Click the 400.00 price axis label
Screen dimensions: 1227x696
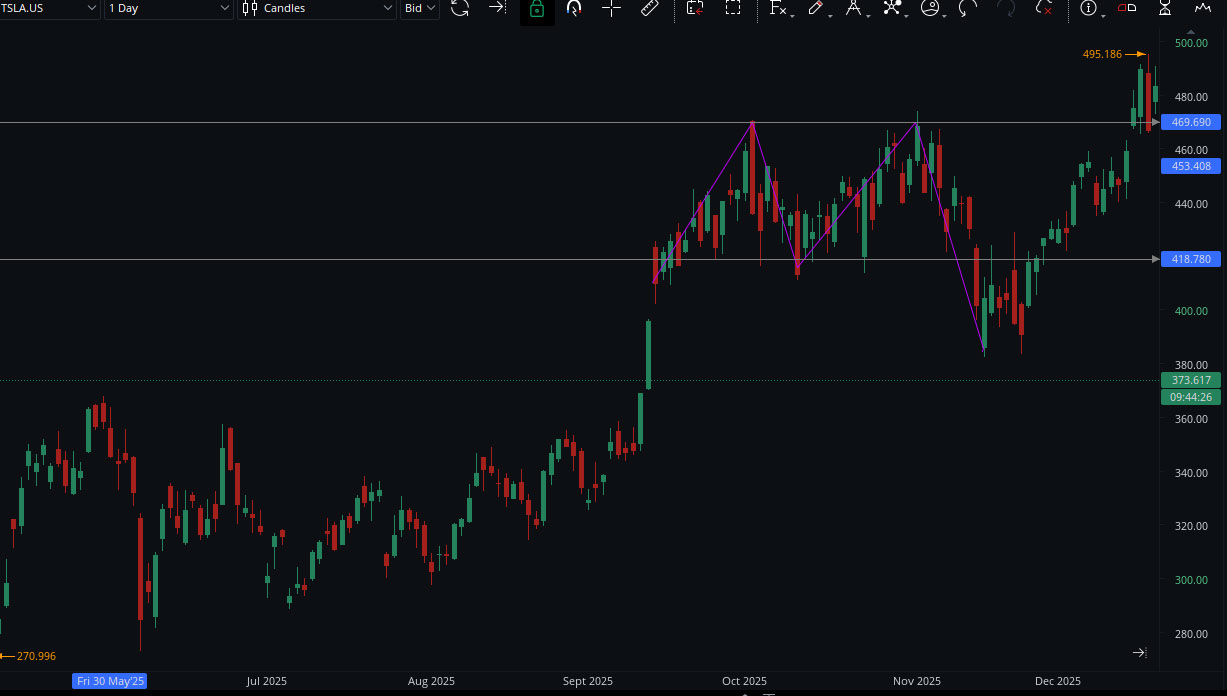(x=1191, y=311)
